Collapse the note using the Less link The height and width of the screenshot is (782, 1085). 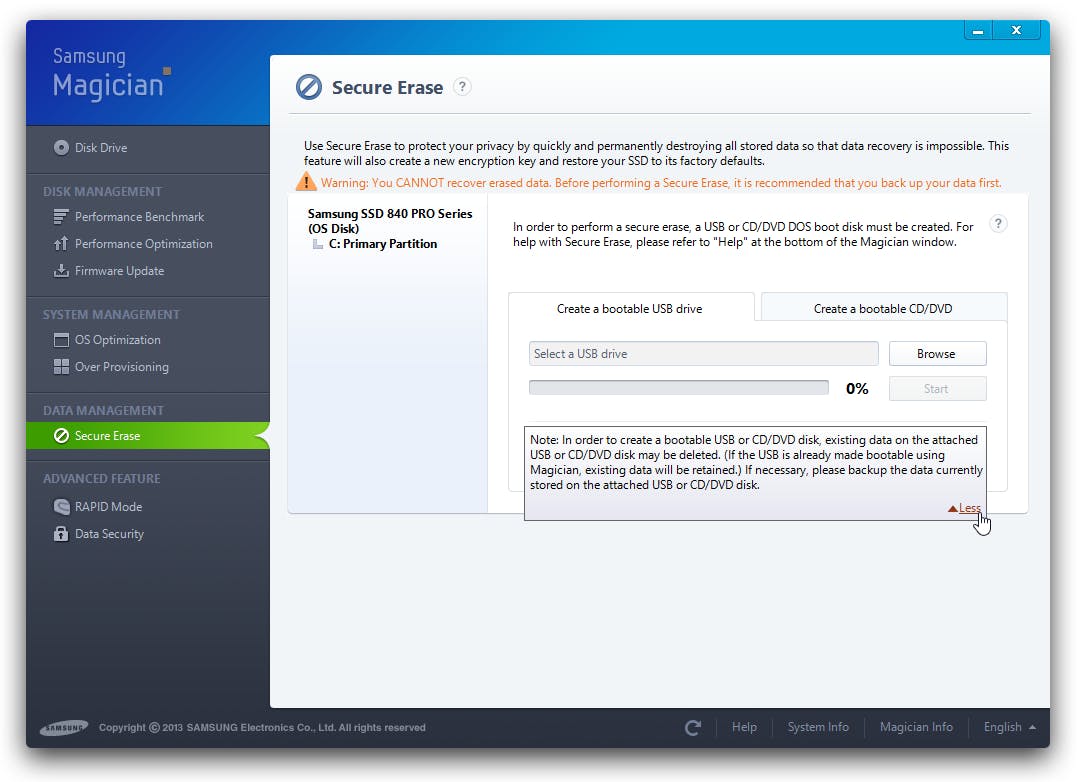963,508
